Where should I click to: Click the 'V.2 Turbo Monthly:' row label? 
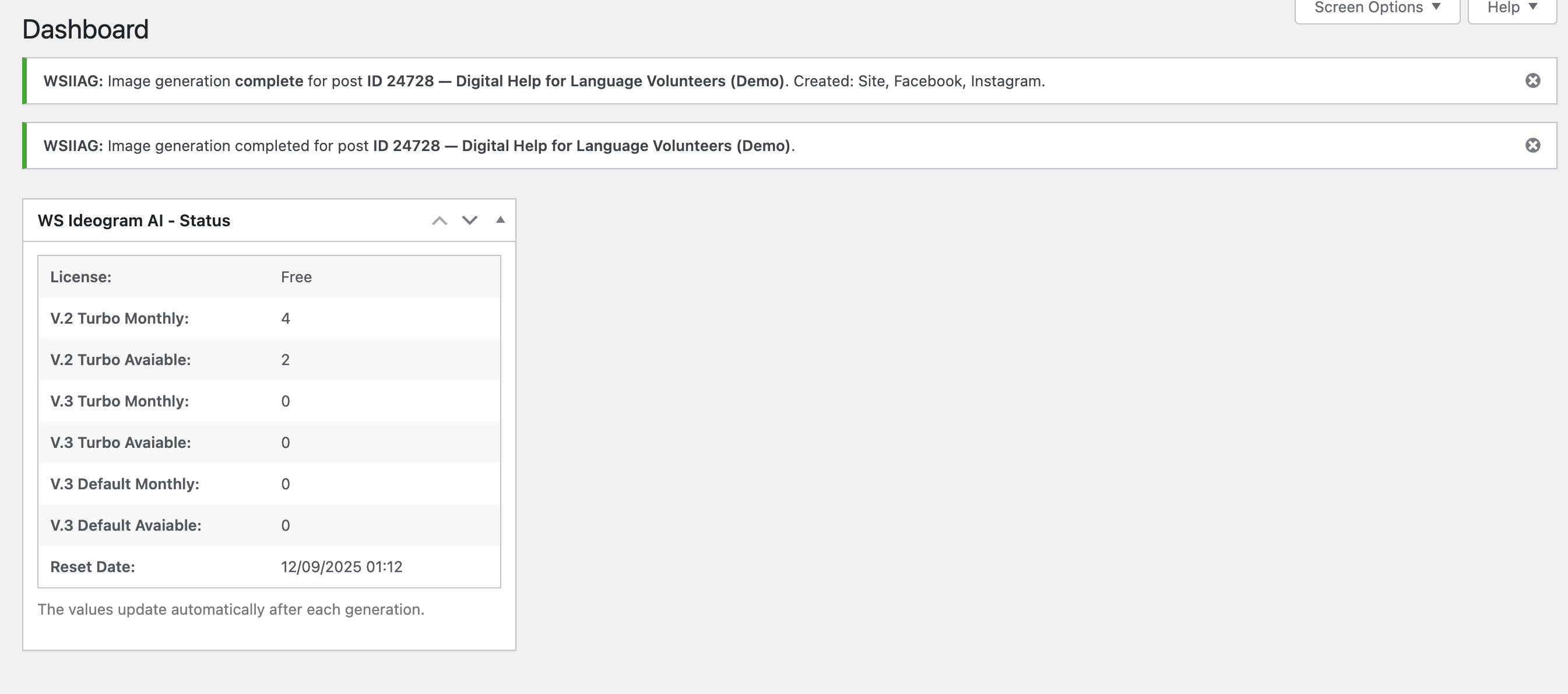[x=119, y=318]
